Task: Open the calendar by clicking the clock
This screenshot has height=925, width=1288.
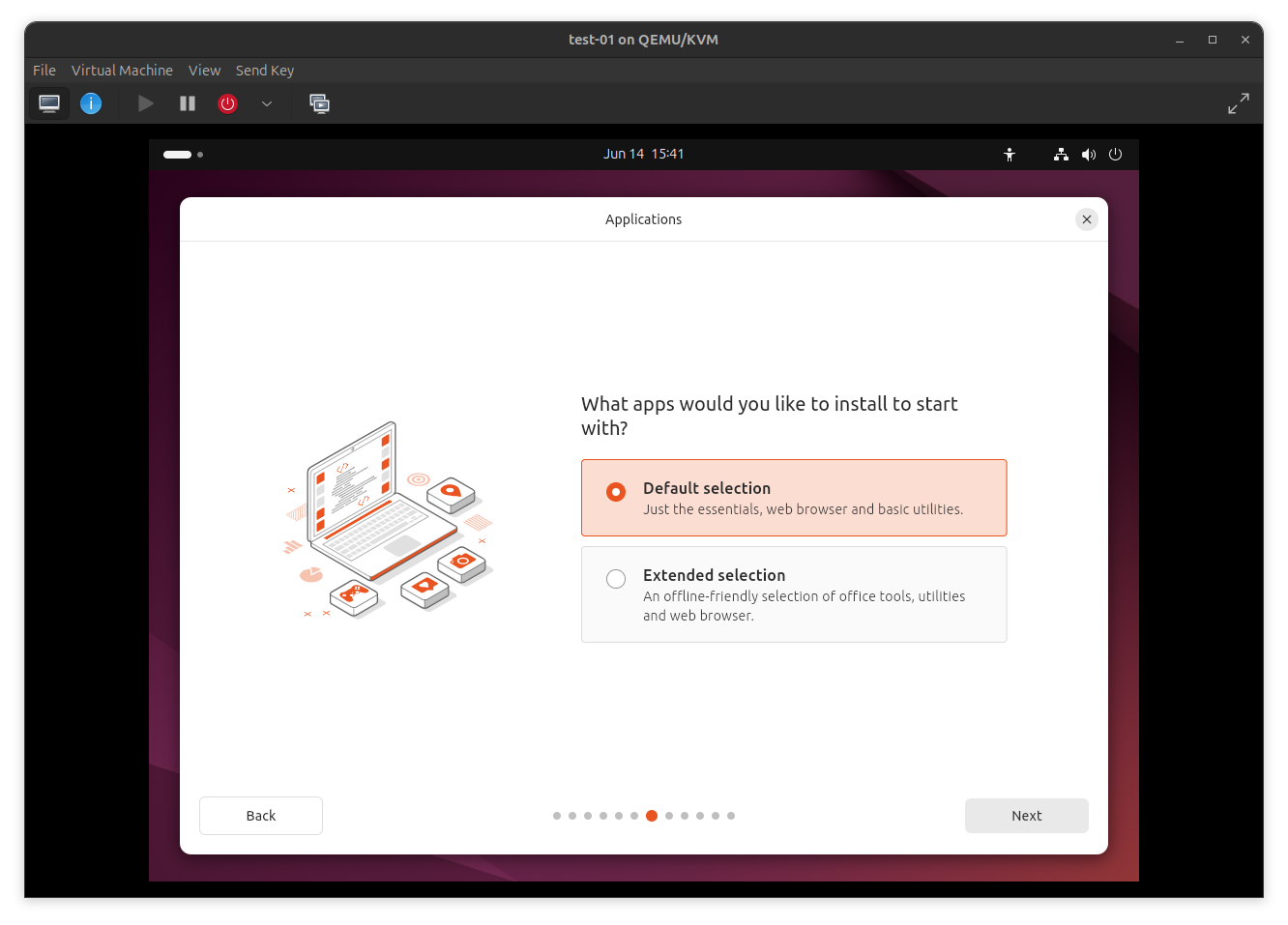Action: (x=644, y=153)
